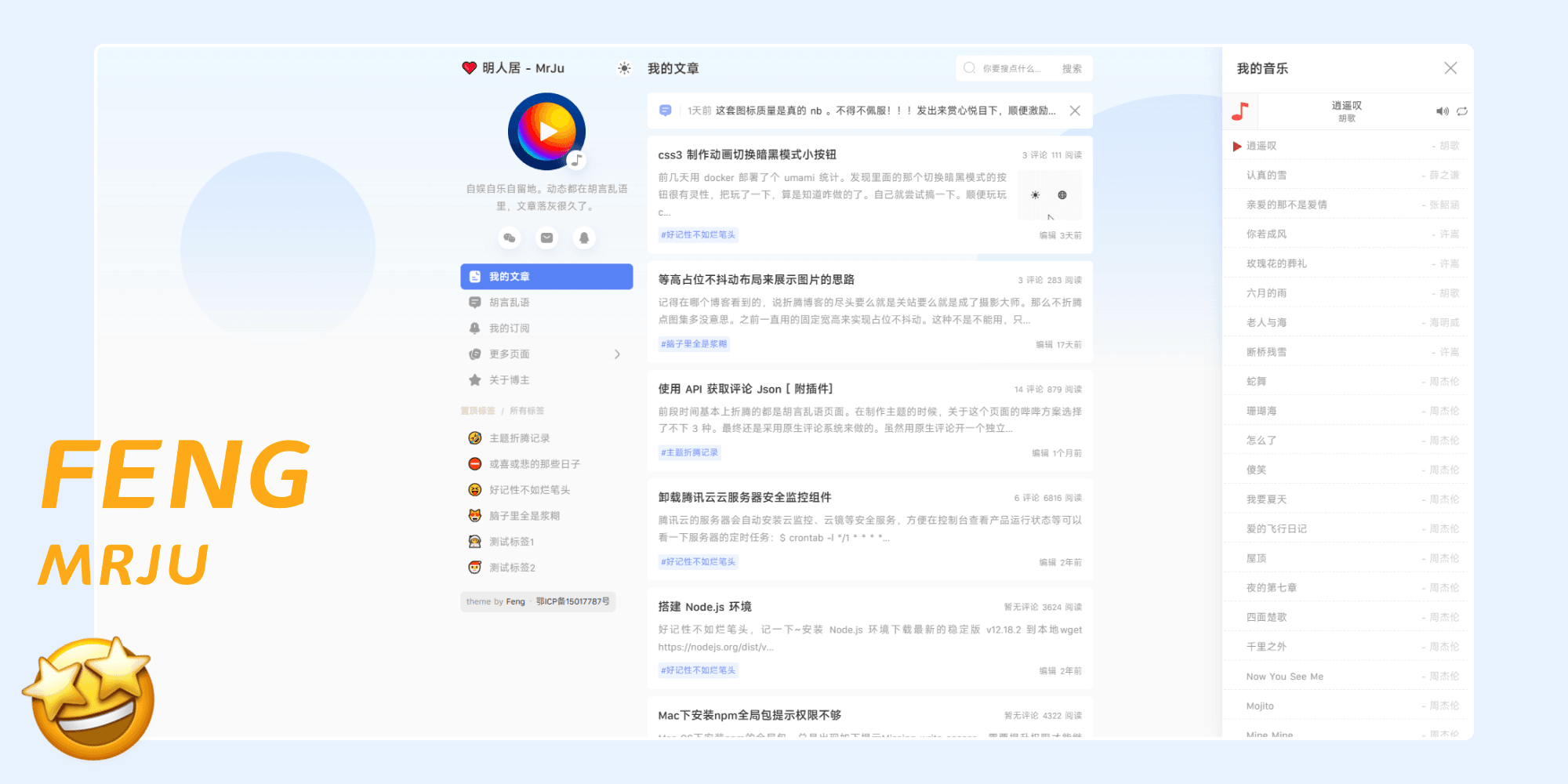Viewport: 1568px width, 784px height.
Task: Click the monkey emoji icon beside 主题折腾记录
Action: point(474,437)
